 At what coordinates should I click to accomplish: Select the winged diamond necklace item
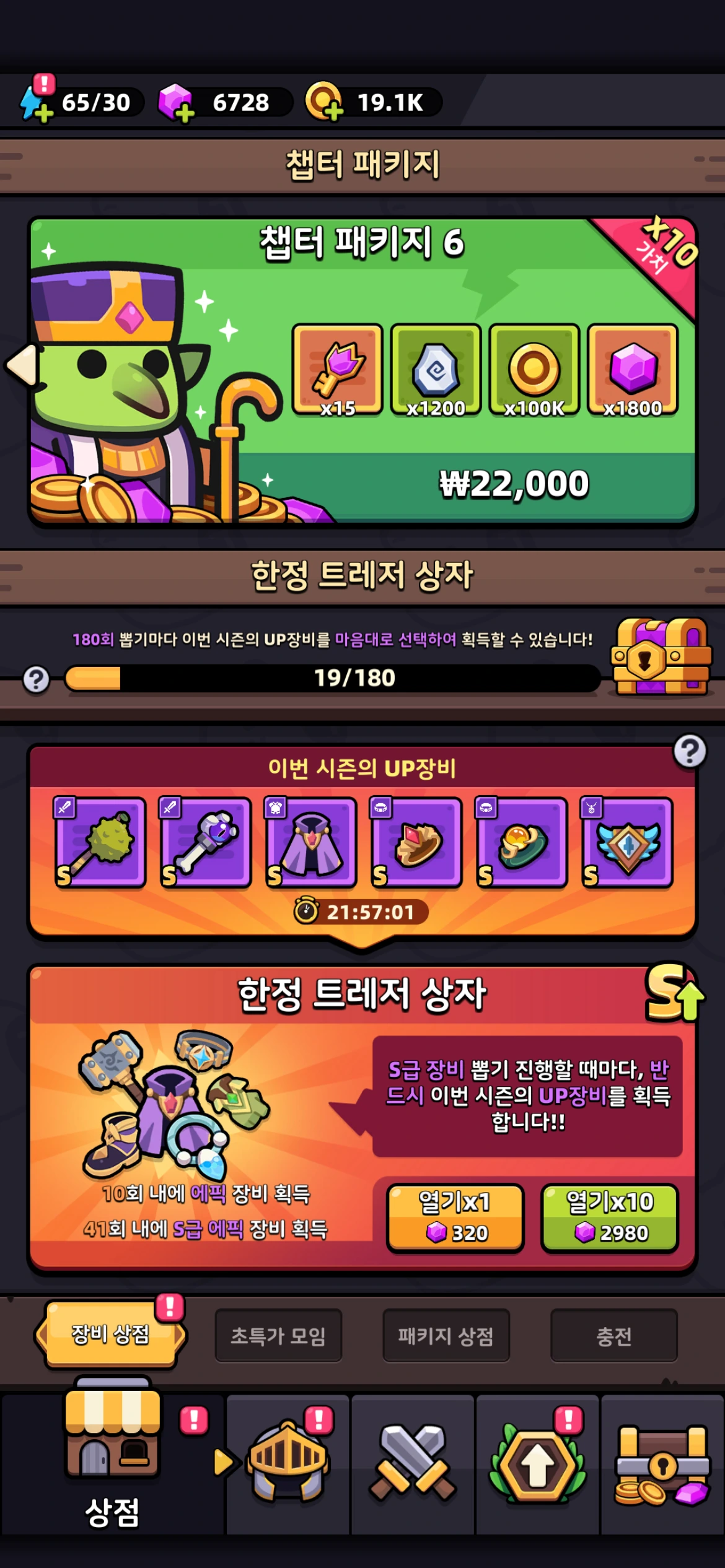point(627,843)
